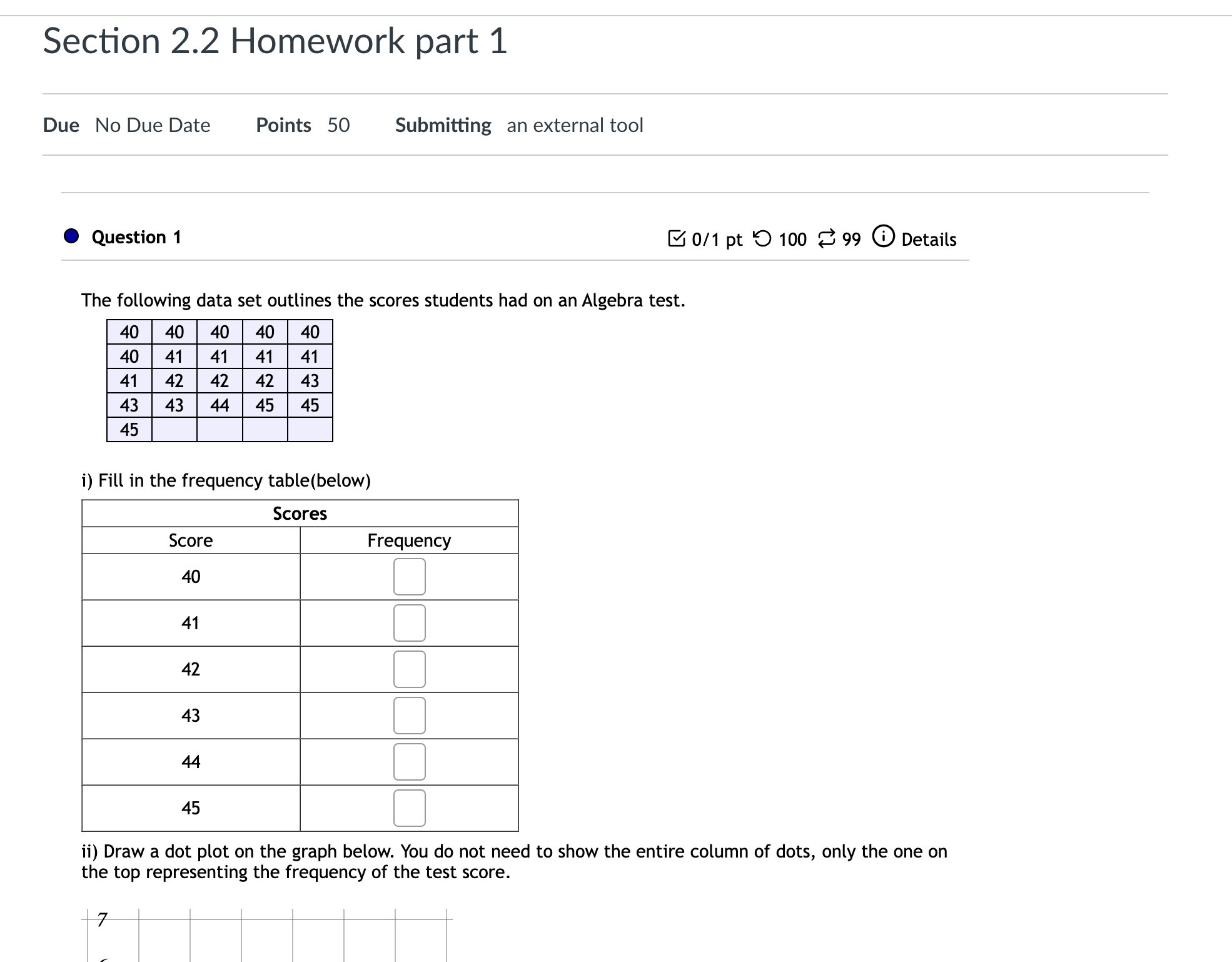Click the resubmission arrows icon beside 99
Viewport: 1232px width, 962px height.
[827, 238]
